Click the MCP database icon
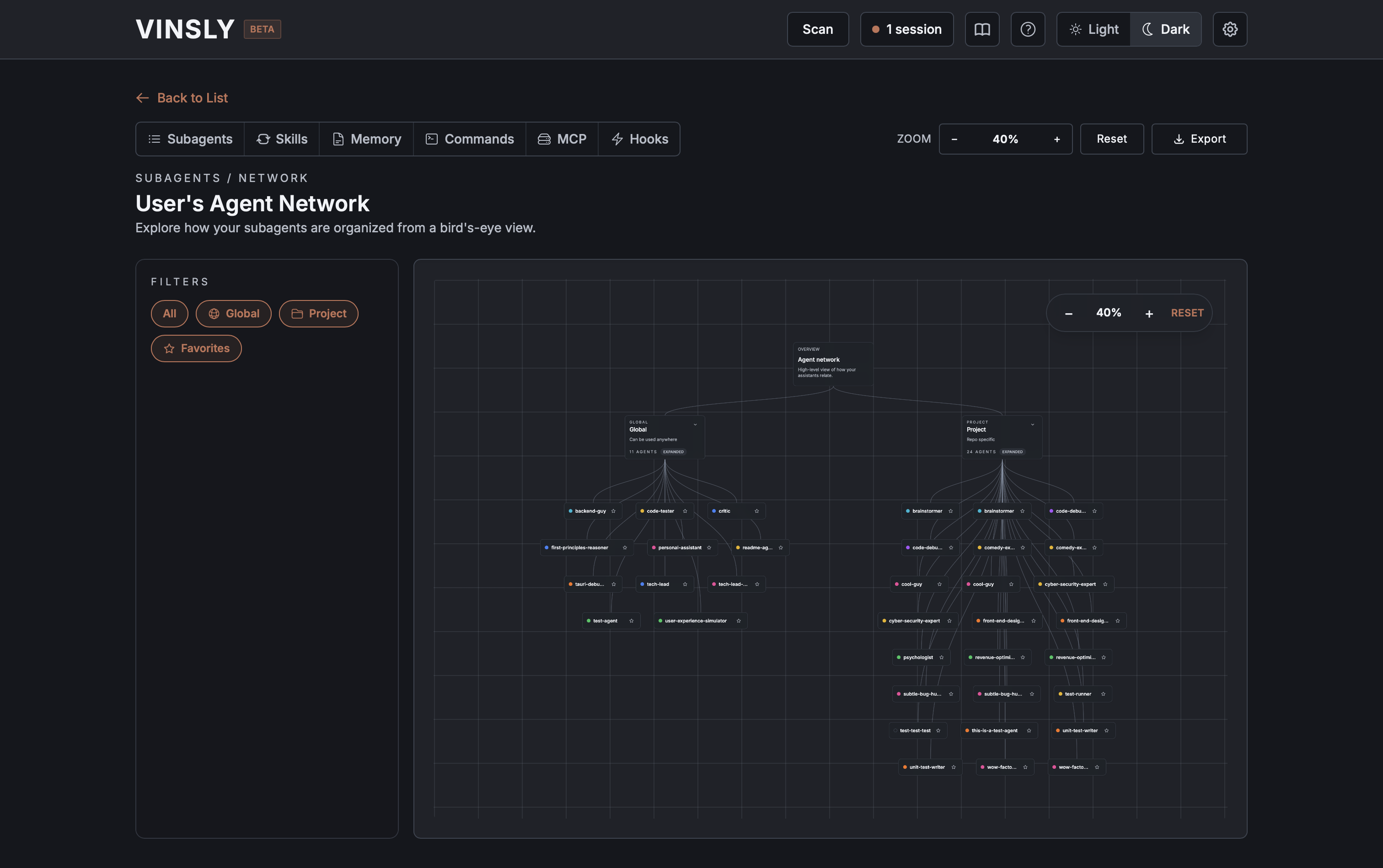The image size is (1383, 868). [543, 139]
